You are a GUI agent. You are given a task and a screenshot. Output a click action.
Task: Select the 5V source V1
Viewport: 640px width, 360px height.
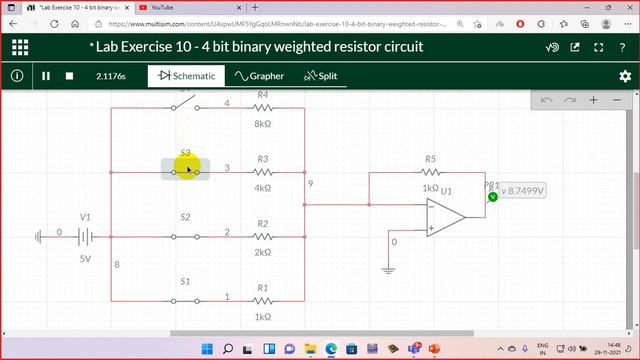(x=85, y=237)
